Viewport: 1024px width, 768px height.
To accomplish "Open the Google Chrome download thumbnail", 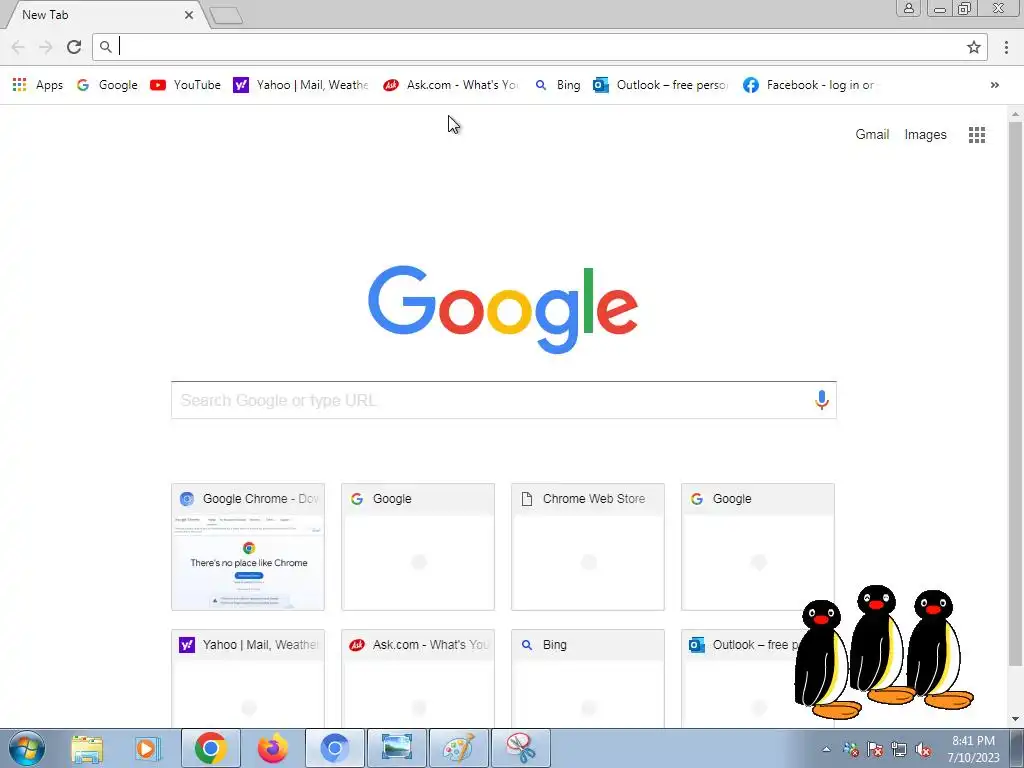I will (x=248, y=547).
